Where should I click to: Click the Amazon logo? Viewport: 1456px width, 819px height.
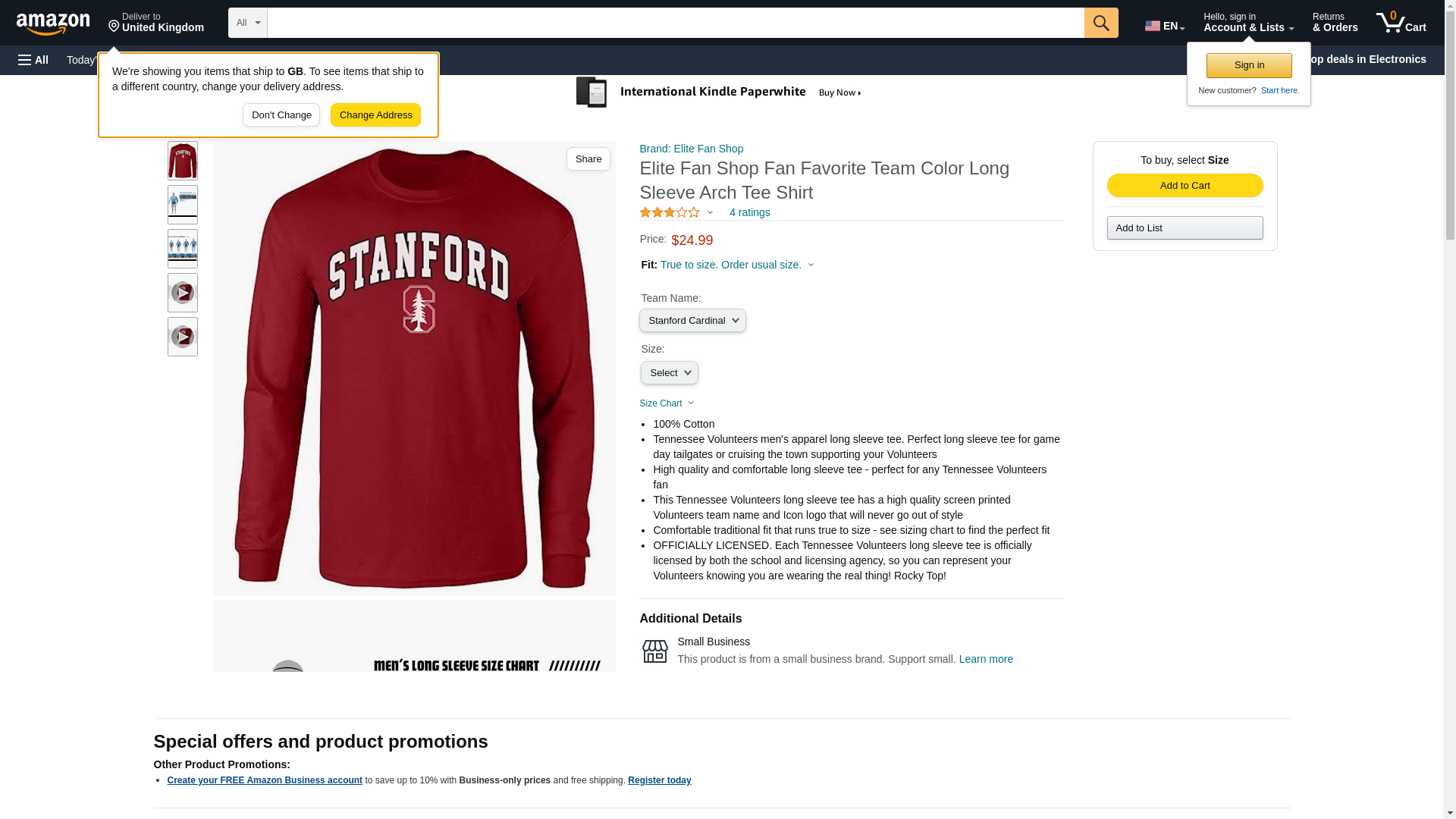tap(53, 24)
